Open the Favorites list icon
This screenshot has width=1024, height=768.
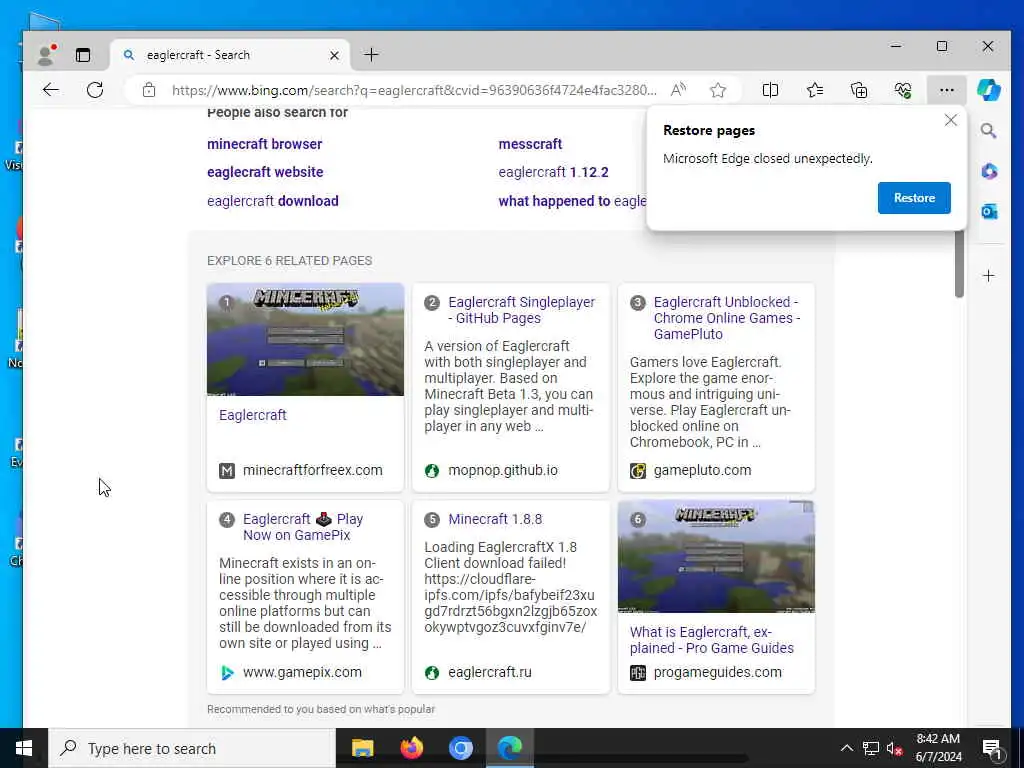tap(815, 90)
